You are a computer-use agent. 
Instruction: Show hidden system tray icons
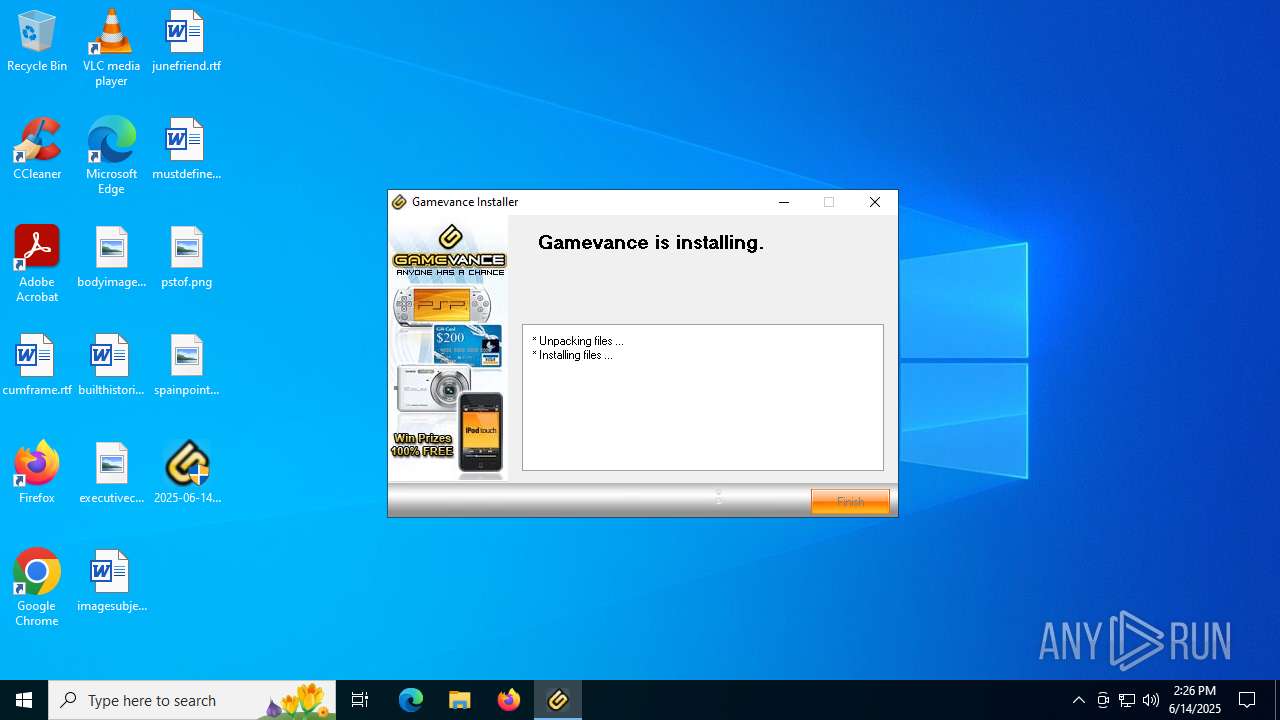(1078, 700)
